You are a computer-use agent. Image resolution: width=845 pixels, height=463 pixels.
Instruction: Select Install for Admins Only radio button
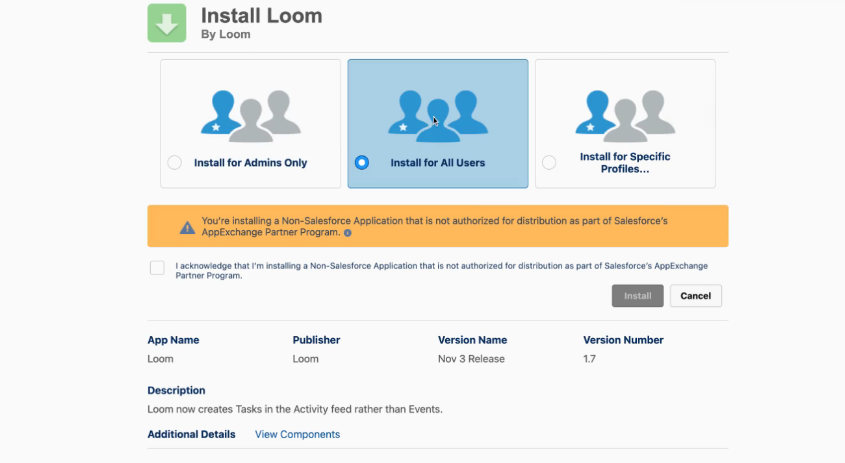[175, 162]
